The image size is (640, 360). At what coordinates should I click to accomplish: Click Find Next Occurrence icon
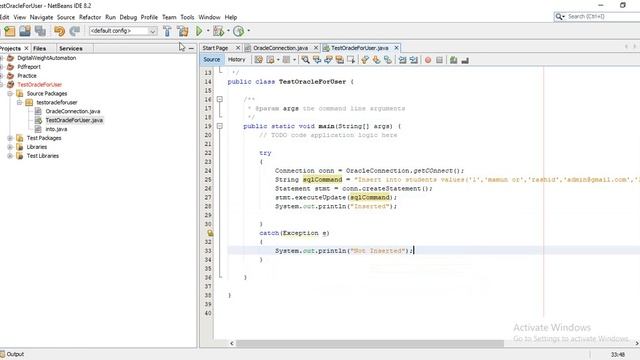point(328,60)
